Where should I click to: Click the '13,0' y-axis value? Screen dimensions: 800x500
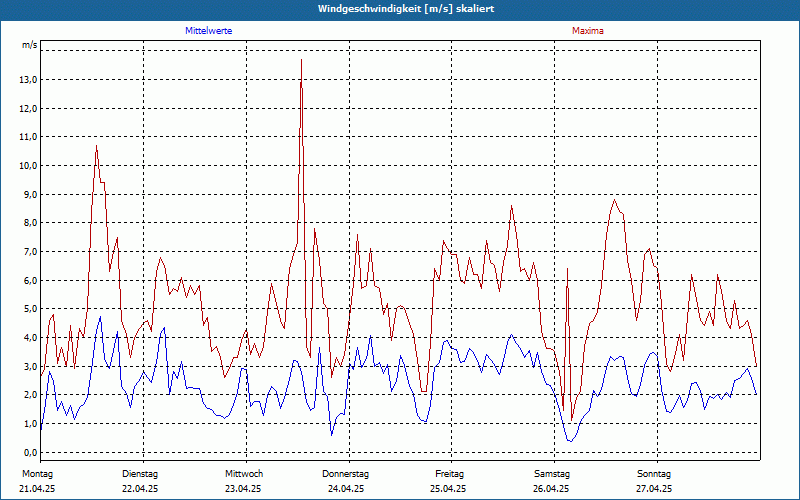click(29, 80)
